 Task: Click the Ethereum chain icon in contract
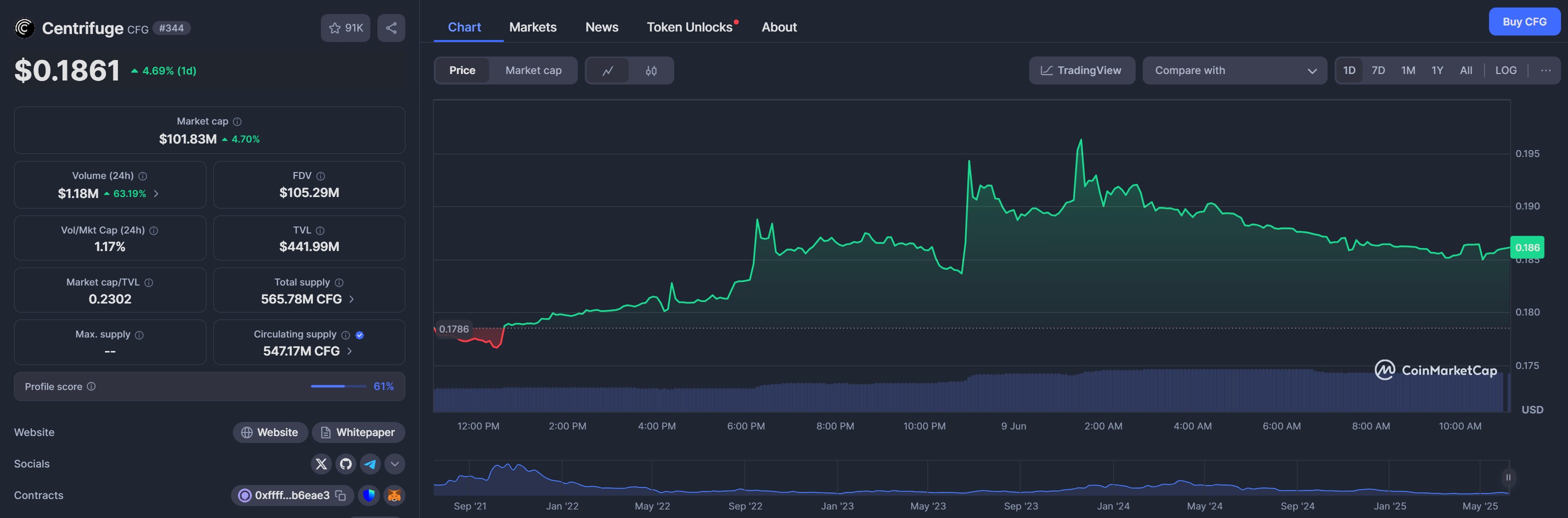pos(245,495)
